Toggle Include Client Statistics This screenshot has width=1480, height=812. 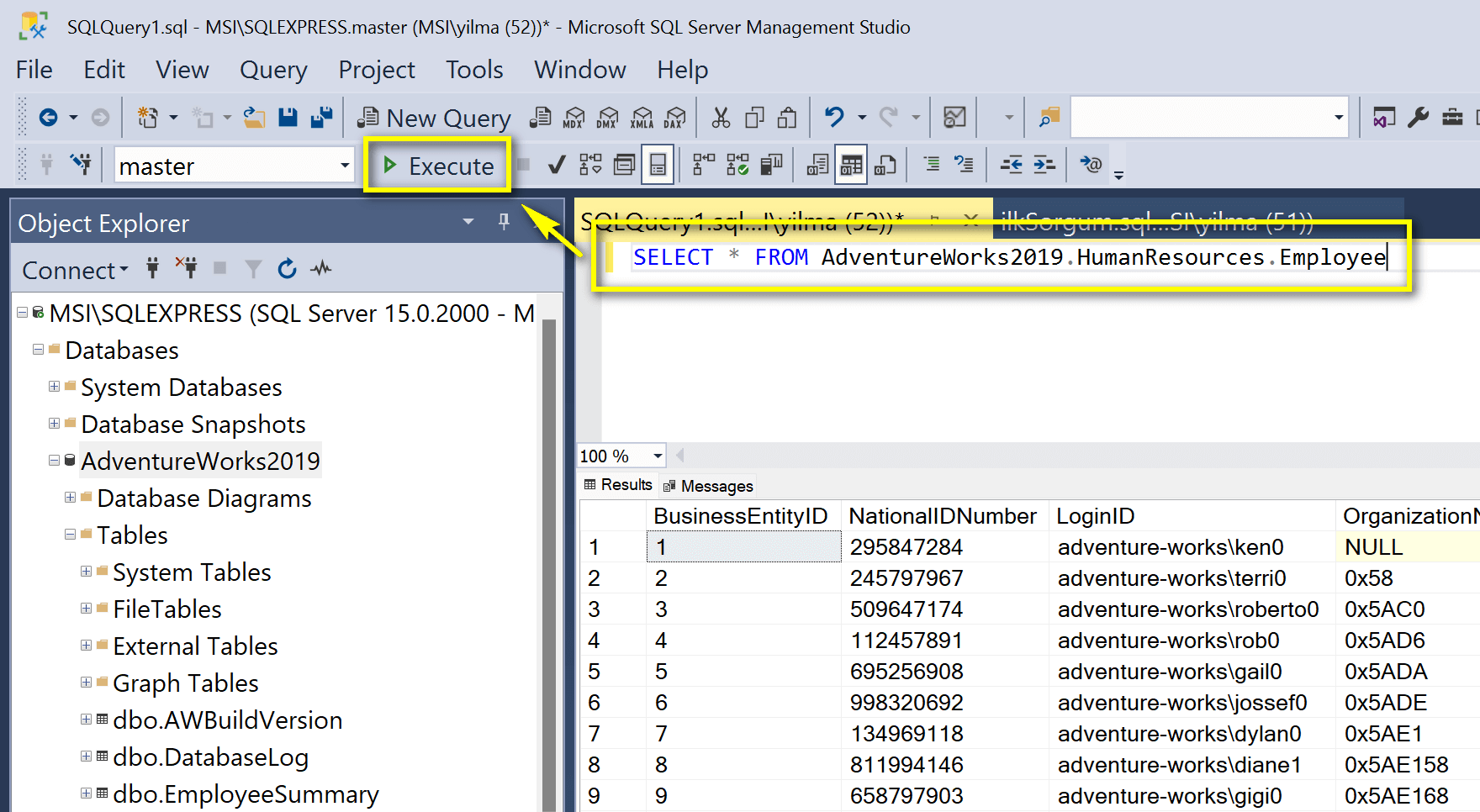pos(771,165)
